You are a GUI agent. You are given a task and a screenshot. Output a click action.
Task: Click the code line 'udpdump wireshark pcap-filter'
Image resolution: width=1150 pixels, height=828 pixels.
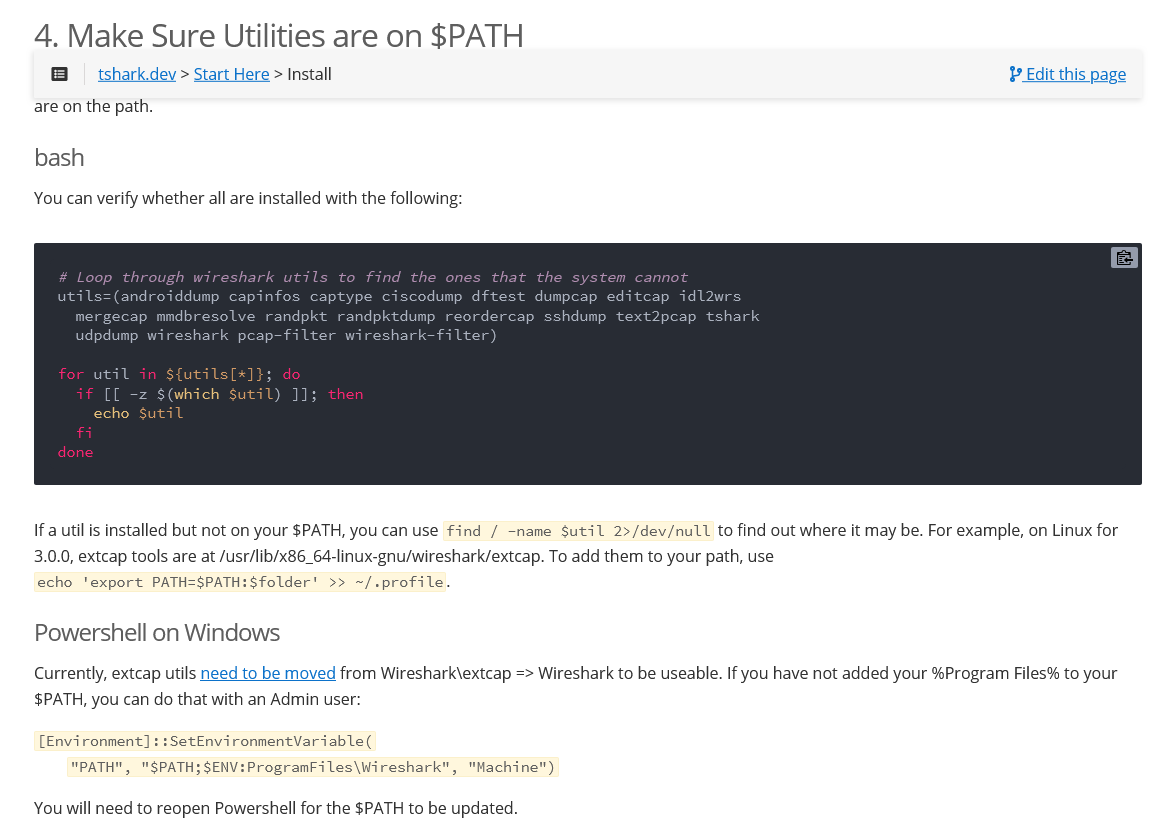coord(286,335)
